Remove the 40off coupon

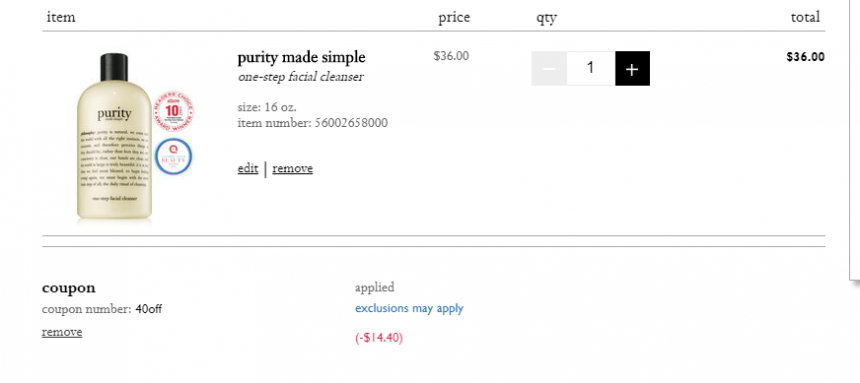(62, 332)
